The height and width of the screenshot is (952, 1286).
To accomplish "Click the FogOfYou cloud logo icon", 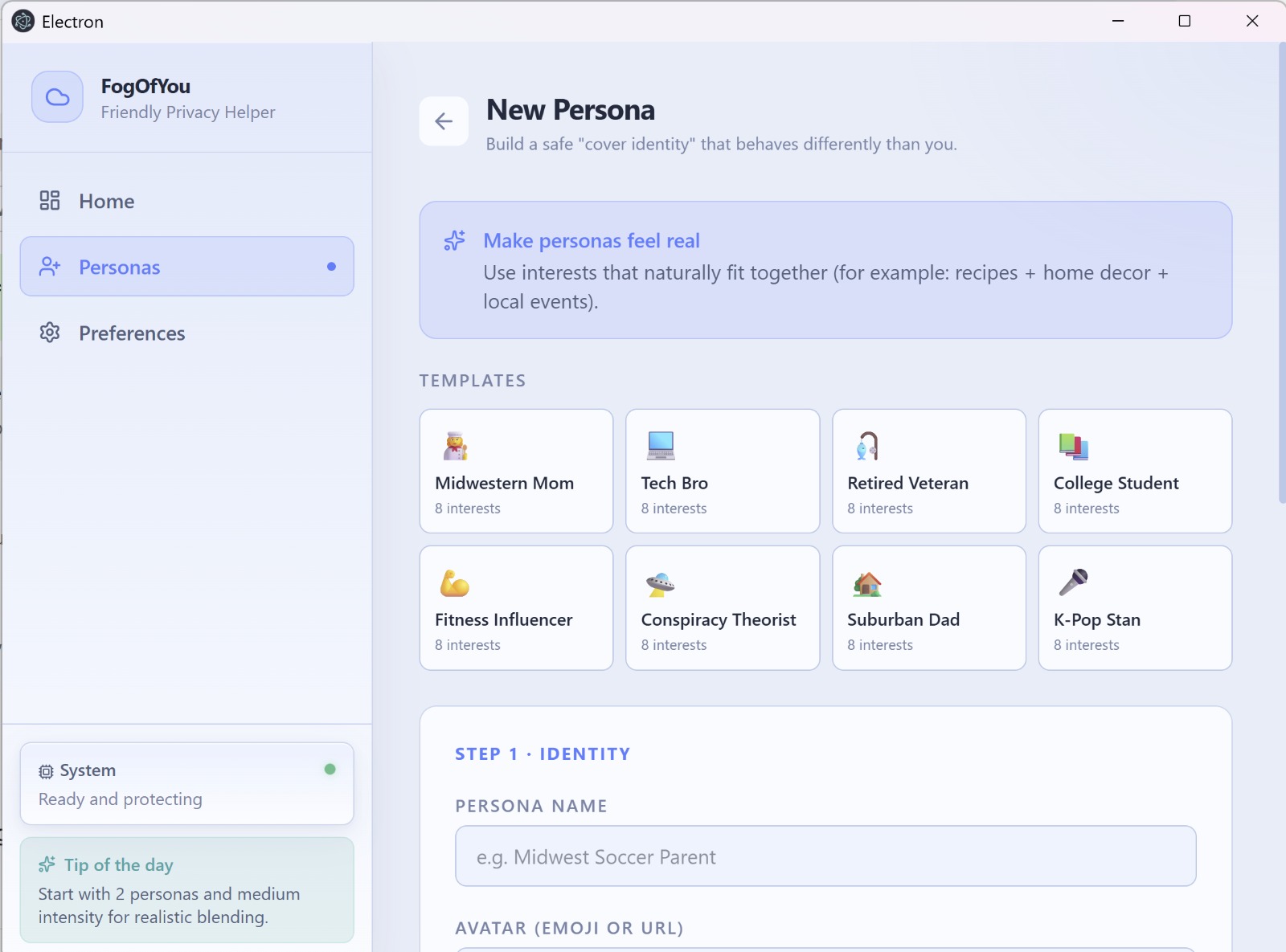I will pyautogui.click(x=57, y=97).
